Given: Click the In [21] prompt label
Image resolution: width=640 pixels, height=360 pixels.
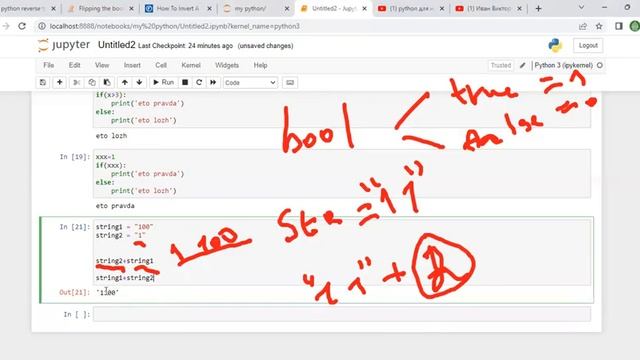Looking at the screenshot, I should point(75,227).
